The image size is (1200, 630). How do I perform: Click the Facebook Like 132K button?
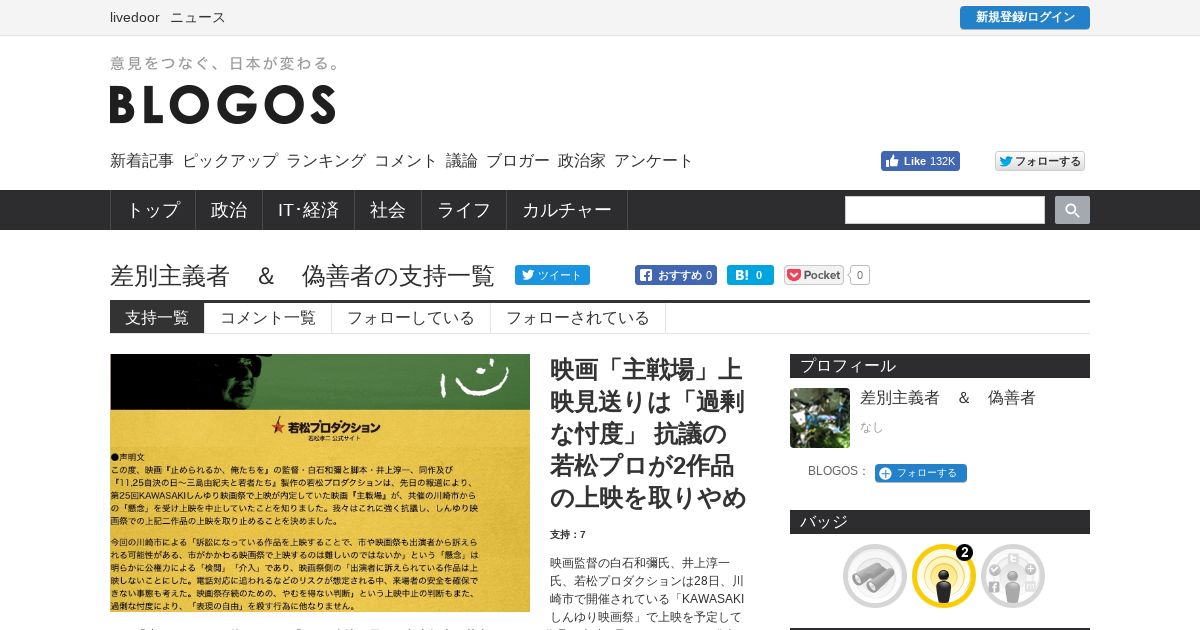[x=920, y=161]
